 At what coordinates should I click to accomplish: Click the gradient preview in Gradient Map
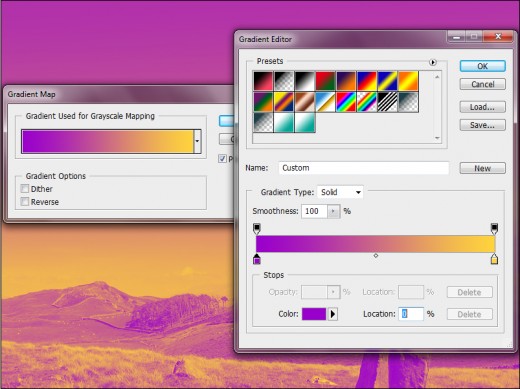[107, 141]
